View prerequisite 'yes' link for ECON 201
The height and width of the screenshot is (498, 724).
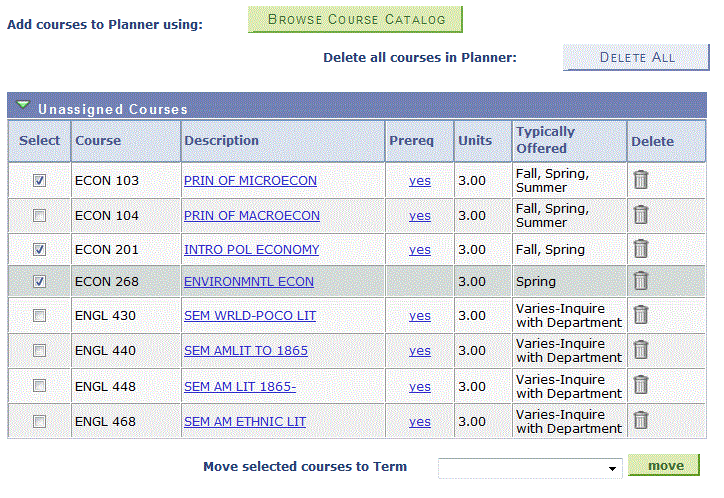420,250
